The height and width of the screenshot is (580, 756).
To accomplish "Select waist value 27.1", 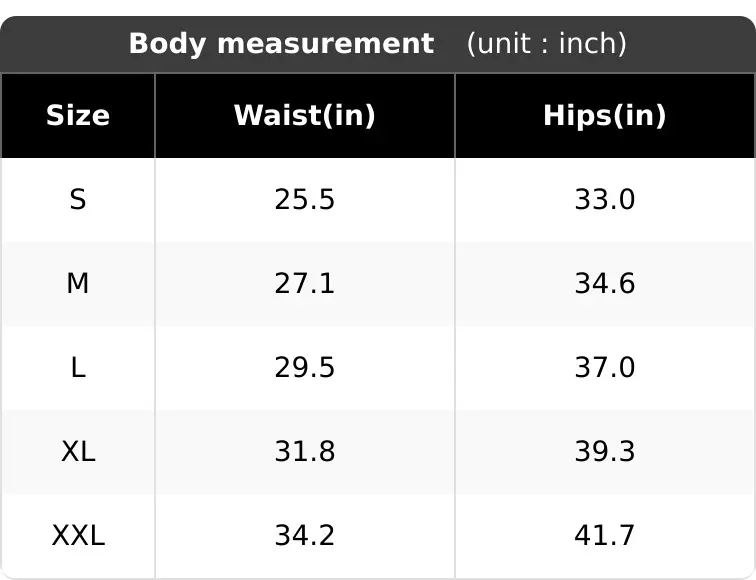I will pyautogui.click(x=305, y=283).
